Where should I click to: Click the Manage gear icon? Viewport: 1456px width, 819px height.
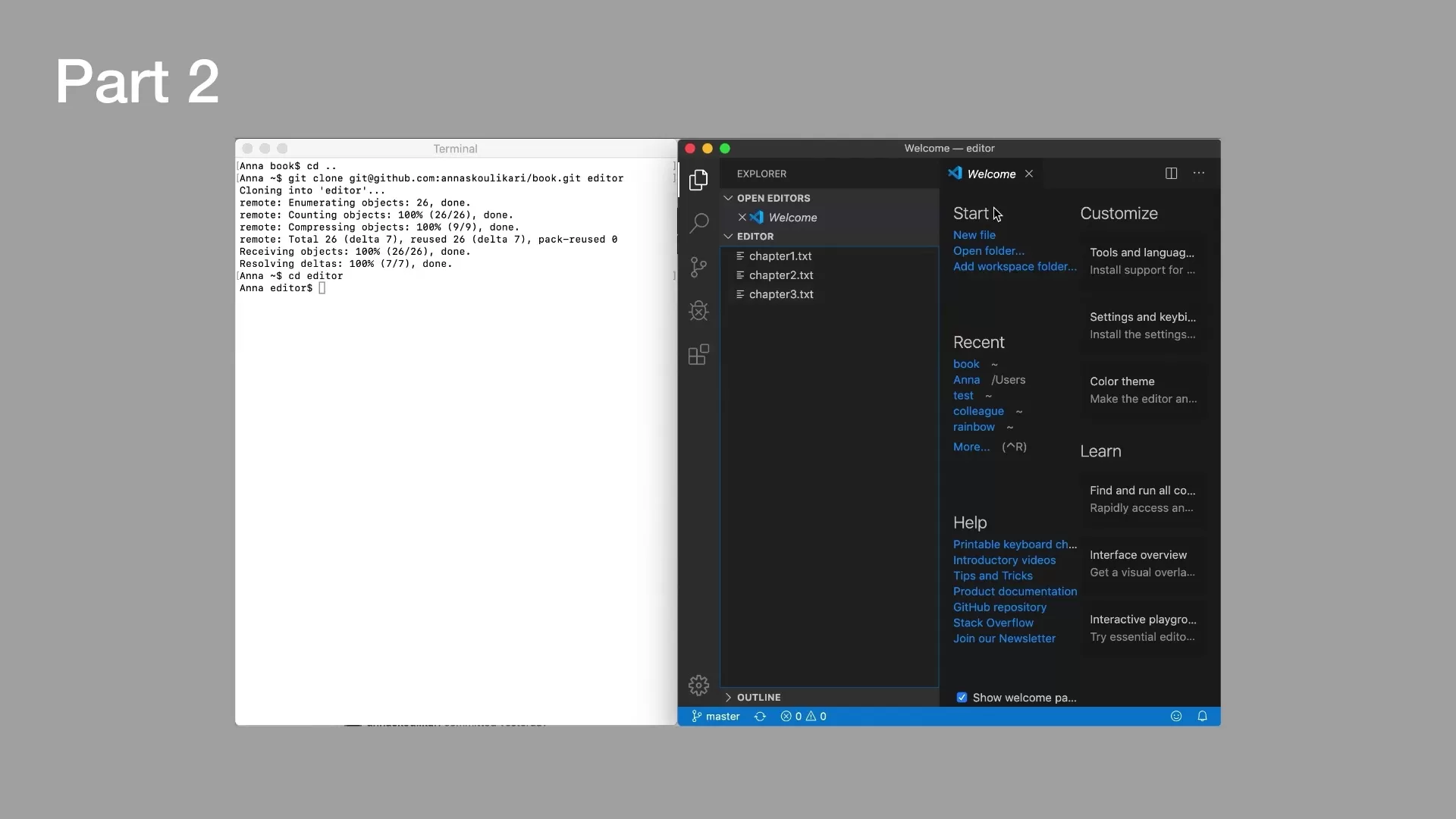click(x=698, y=686)
